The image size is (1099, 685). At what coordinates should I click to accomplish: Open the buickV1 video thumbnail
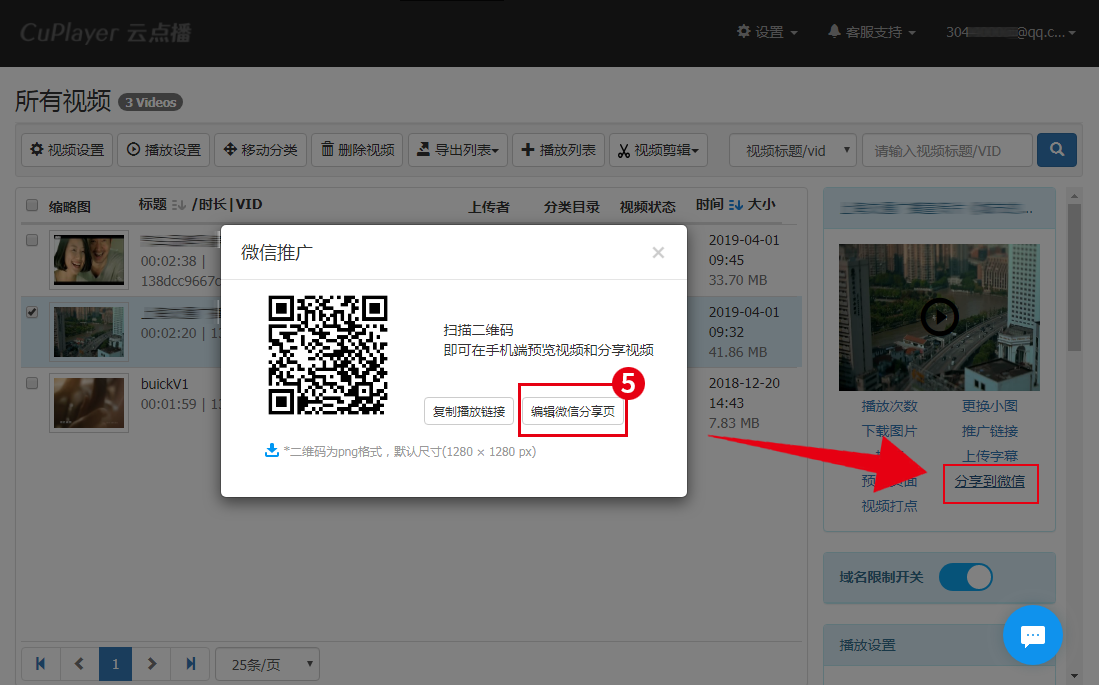tap(89, 403)
